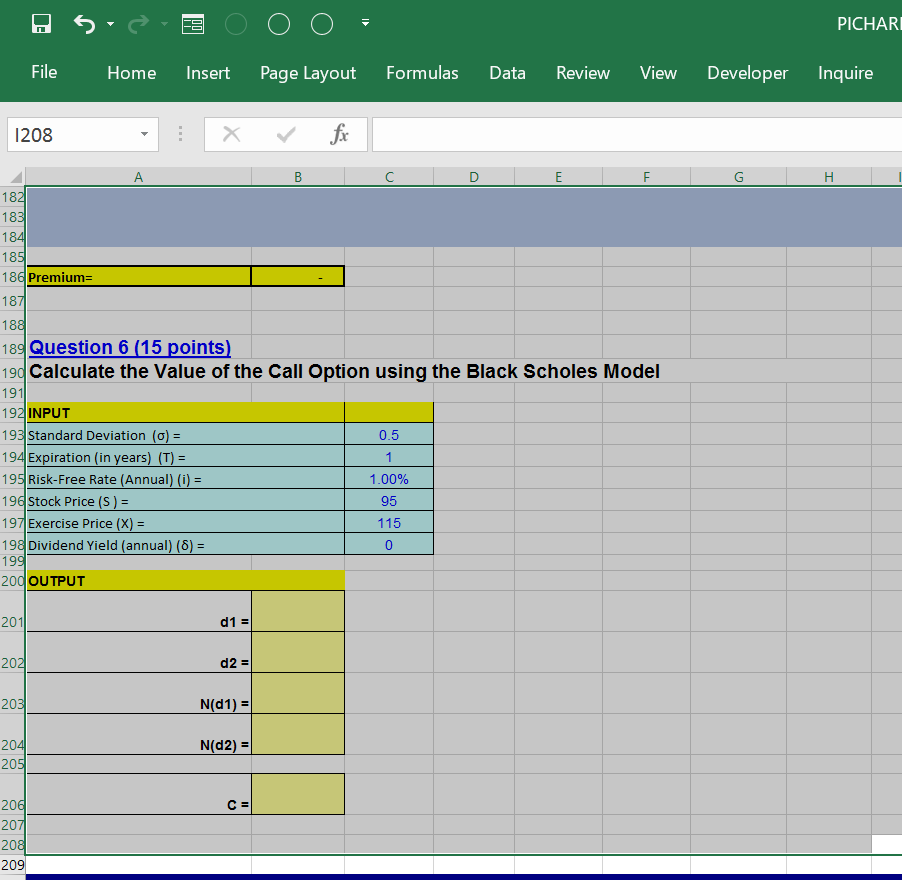Click the Save icon on Quick Access Toolbar

tap(40, 23)
